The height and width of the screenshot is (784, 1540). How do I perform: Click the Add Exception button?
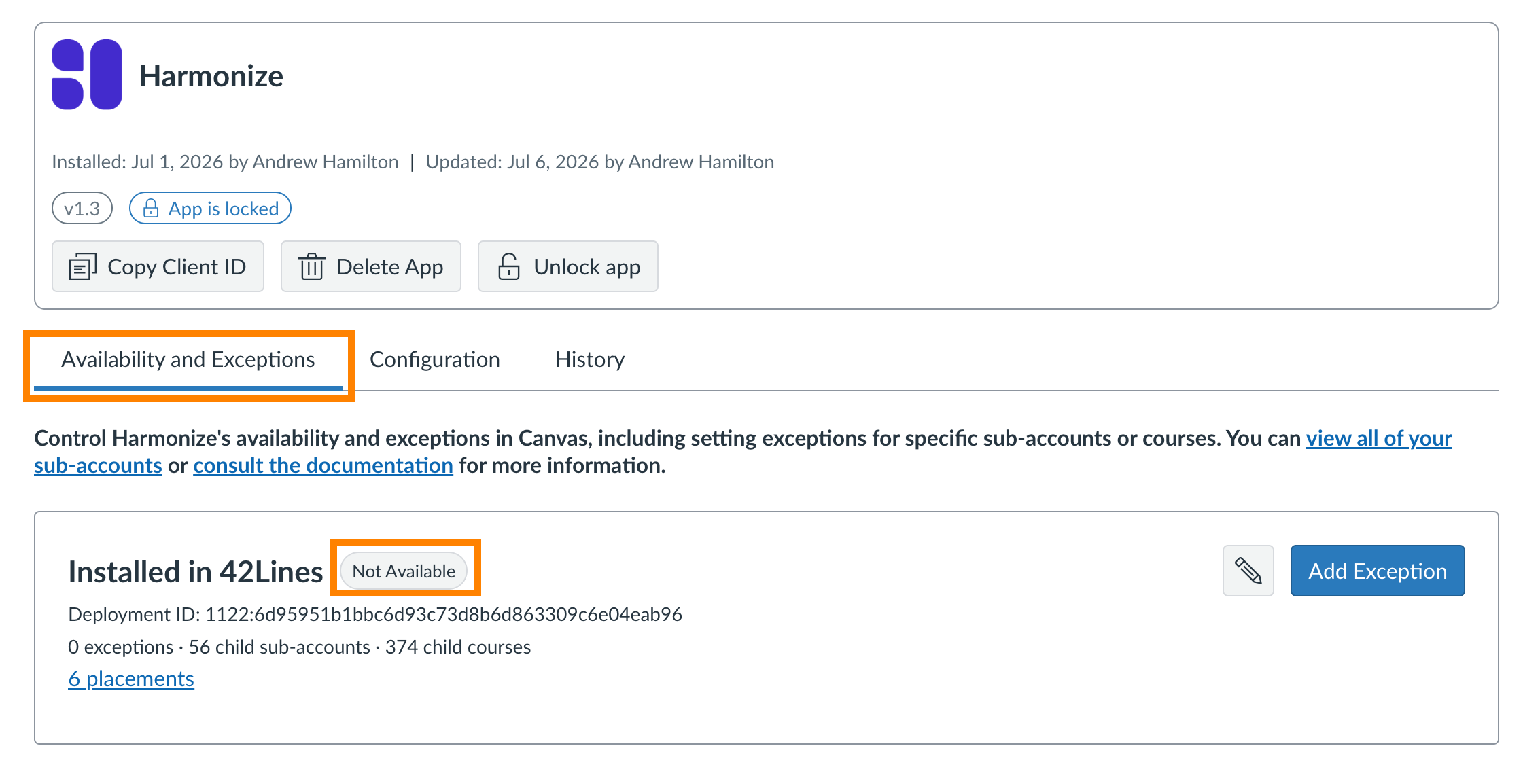1378,571
